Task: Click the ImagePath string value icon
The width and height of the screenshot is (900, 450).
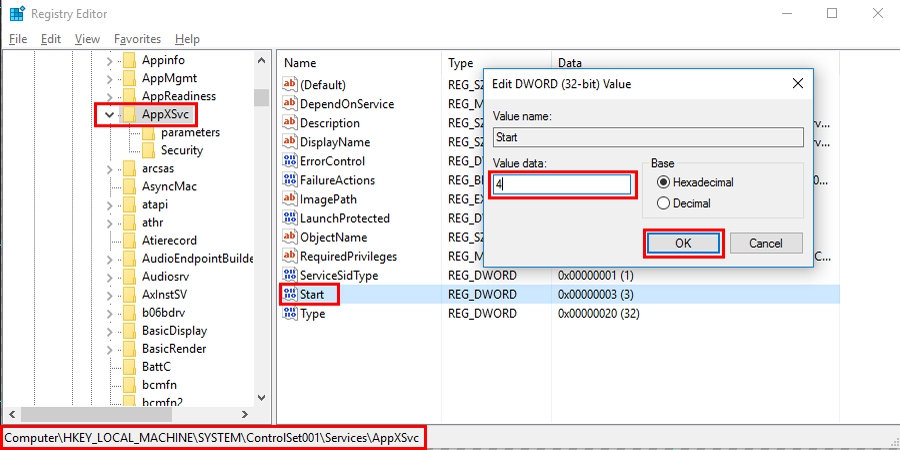Action: [290, 199]
